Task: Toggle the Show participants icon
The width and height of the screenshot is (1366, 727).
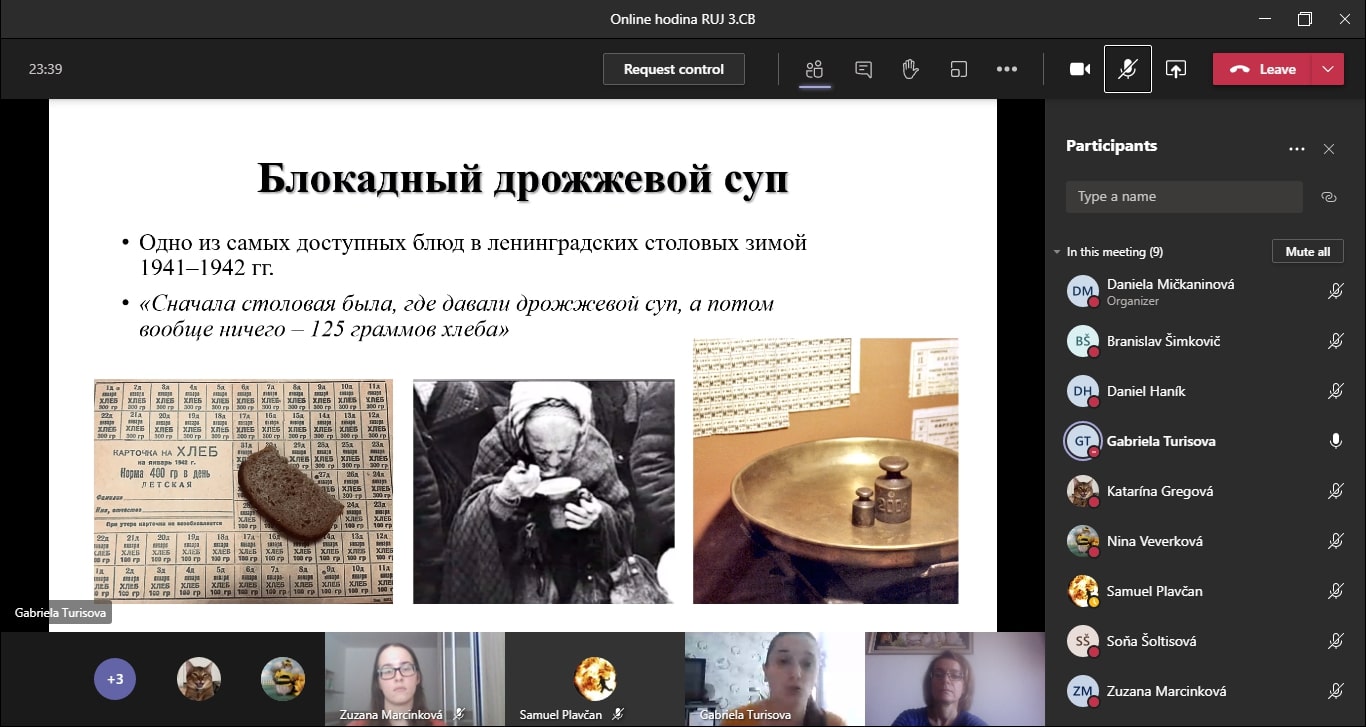Action: pos(815,69)
